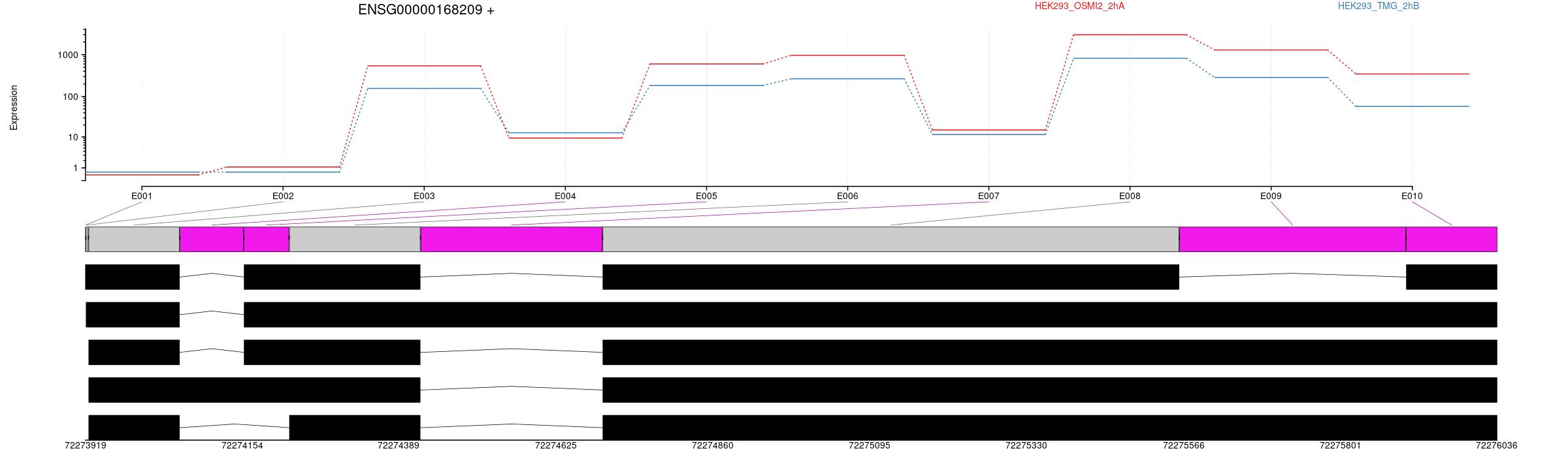Select the genomic coordinate 72276036

pyautogui.click(x=1497, y=445)
